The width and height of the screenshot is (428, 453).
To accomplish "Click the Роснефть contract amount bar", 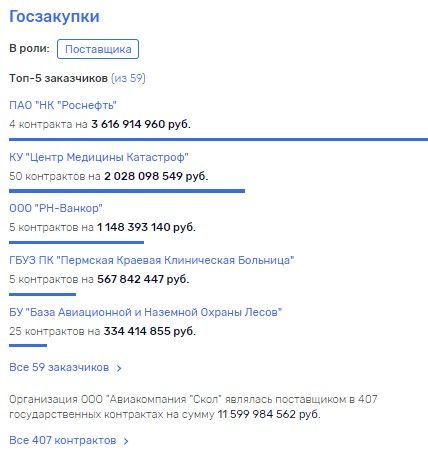I will click(218, 139).
